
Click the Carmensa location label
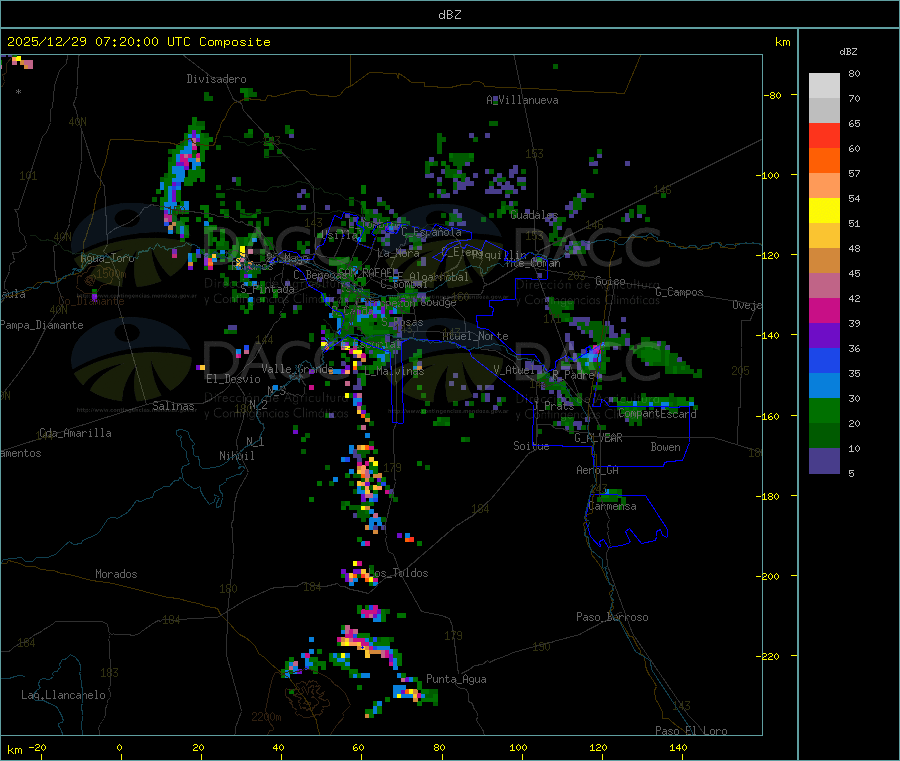tap(612, 506)
